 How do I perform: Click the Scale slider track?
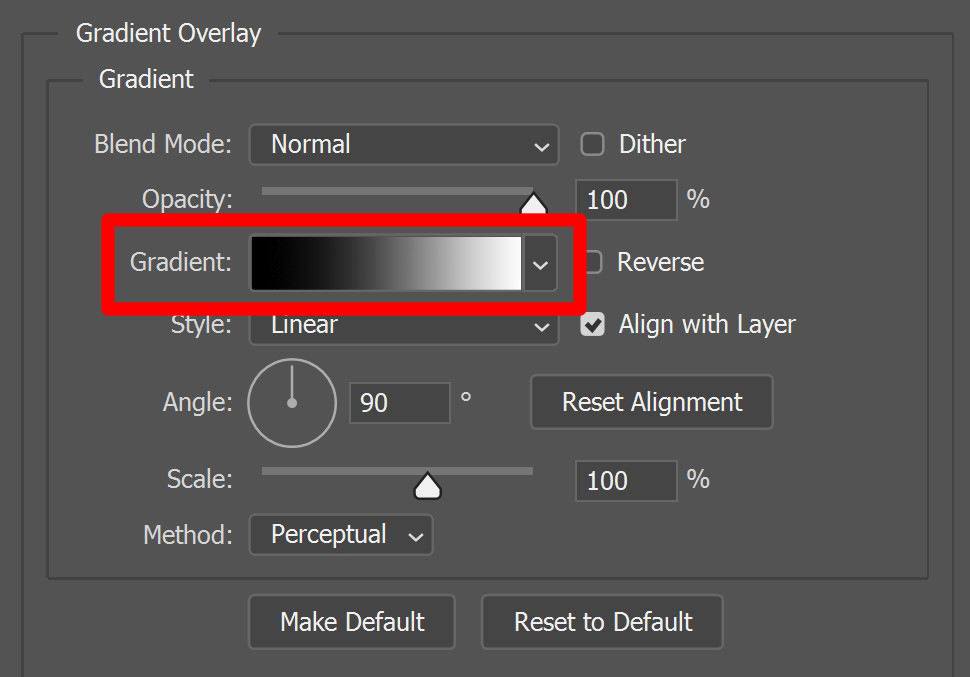point(397,471)
